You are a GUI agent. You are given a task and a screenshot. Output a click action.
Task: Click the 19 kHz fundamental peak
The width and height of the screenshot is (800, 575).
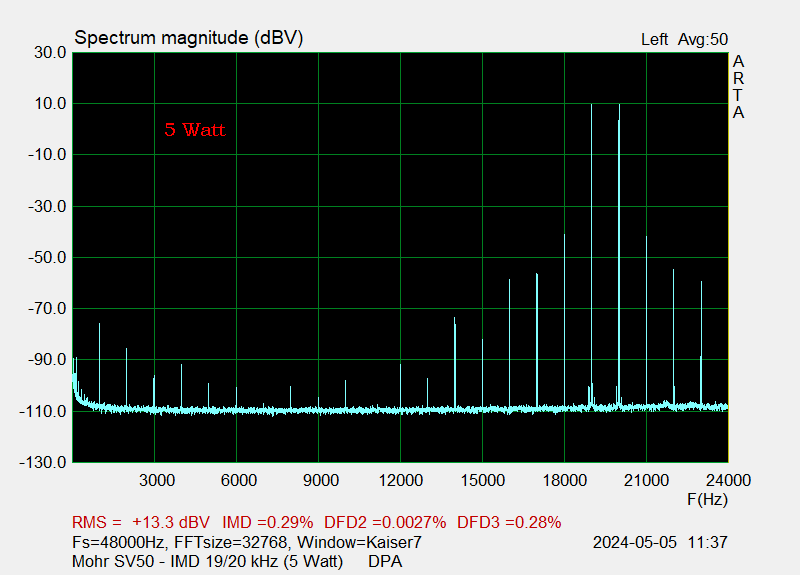coord(592,255)
